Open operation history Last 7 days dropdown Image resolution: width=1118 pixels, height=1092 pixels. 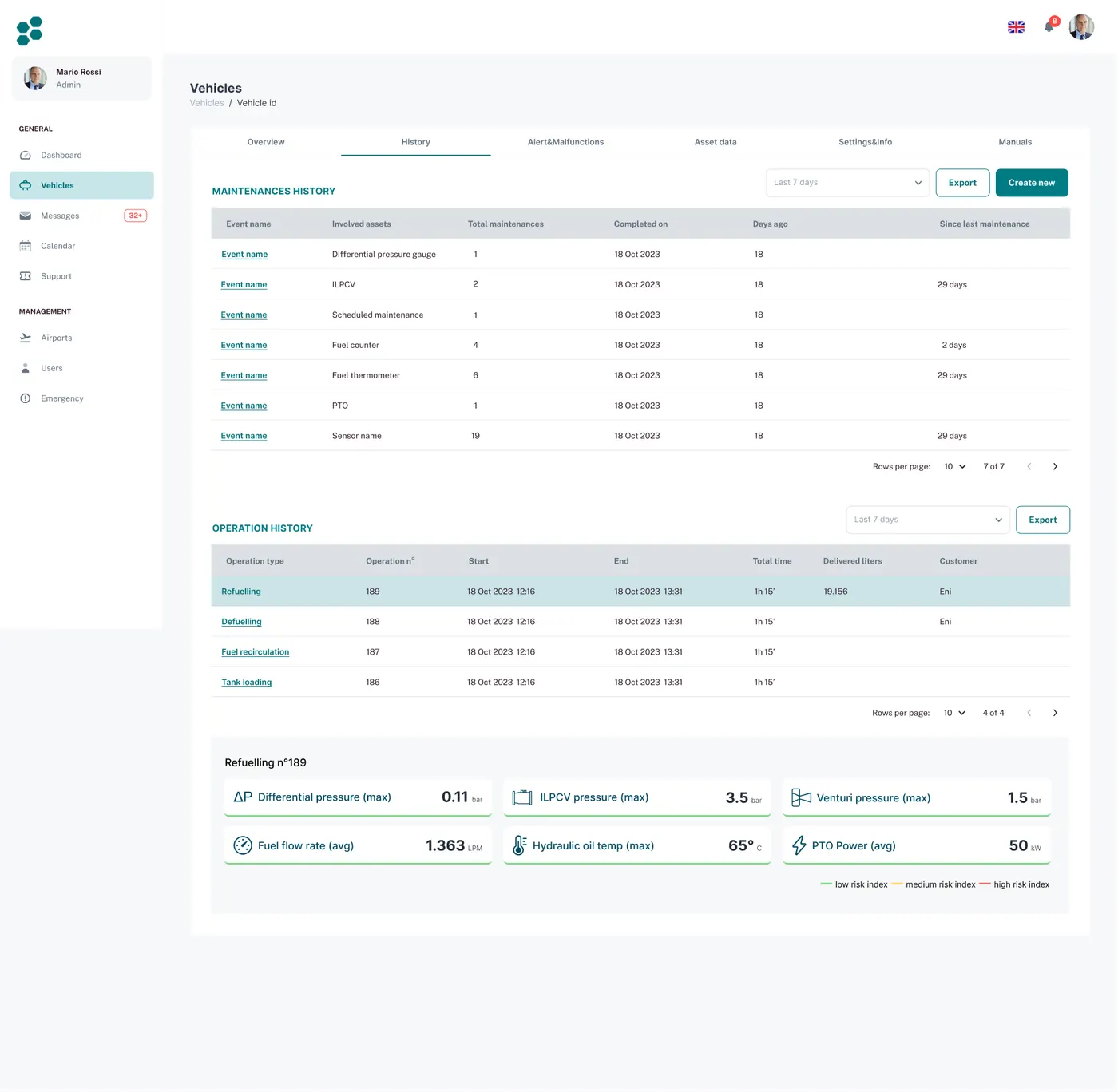point(928,520)
